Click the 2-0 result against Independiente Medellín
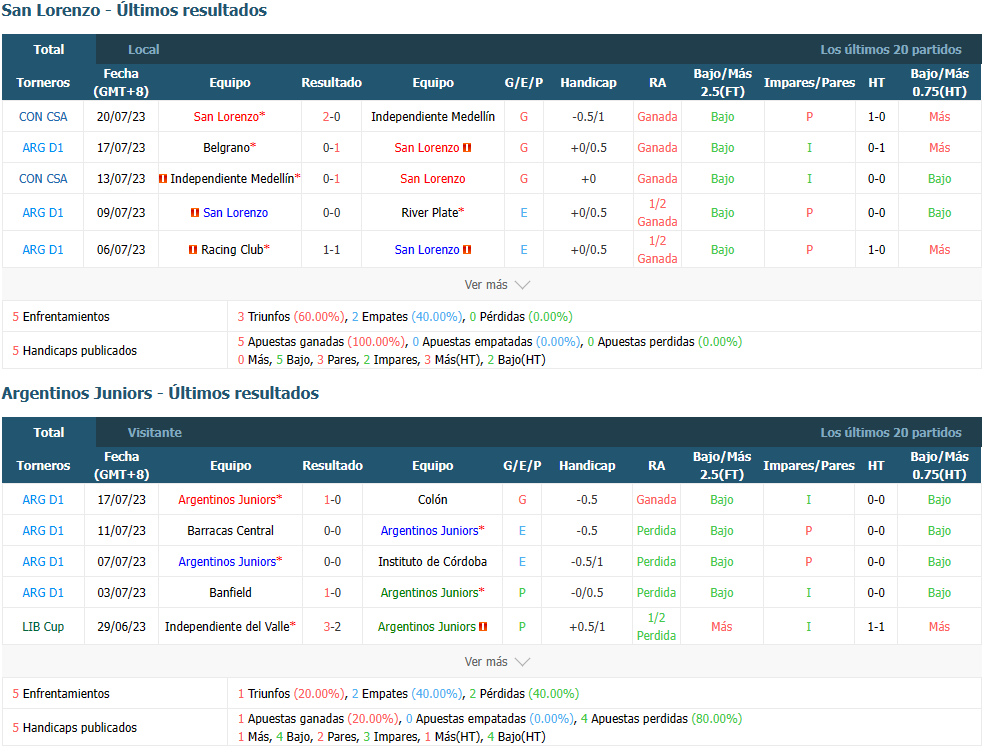Viewport: 987px width, 752px height. 332,116
